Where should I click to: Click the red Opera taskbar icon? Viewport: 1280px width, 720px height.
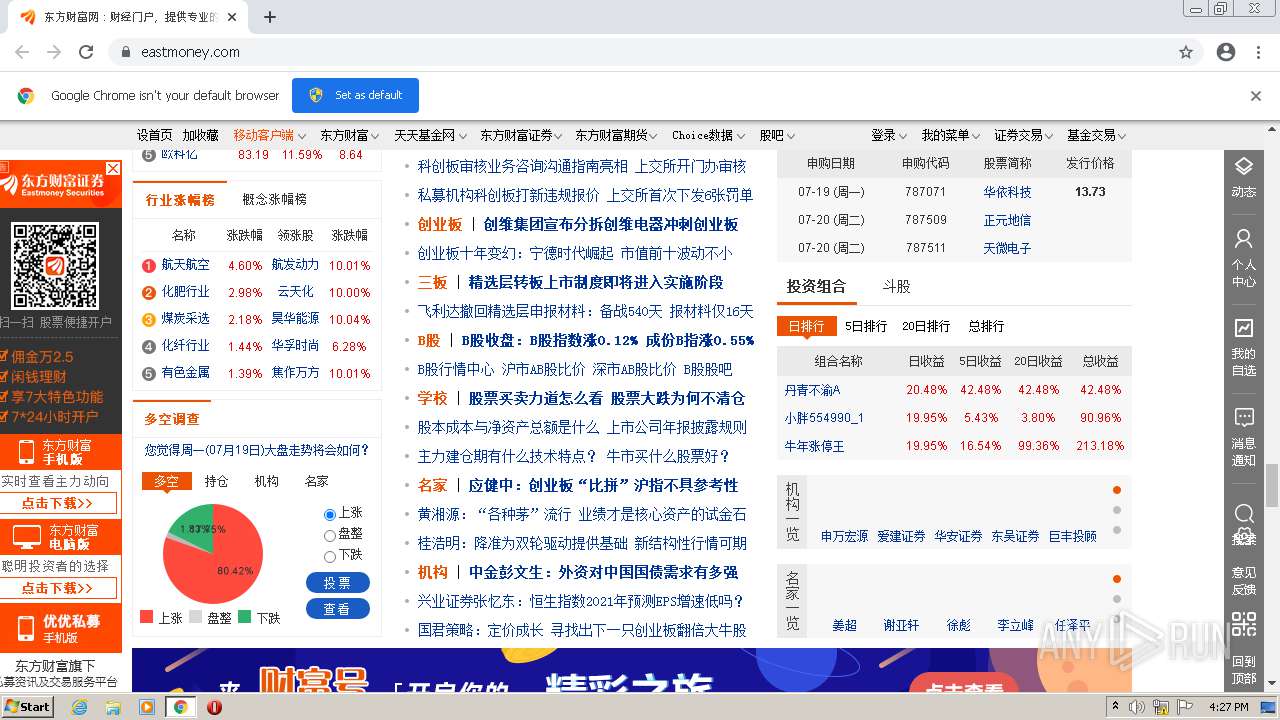pyautogui.click(x=214, y=707)
